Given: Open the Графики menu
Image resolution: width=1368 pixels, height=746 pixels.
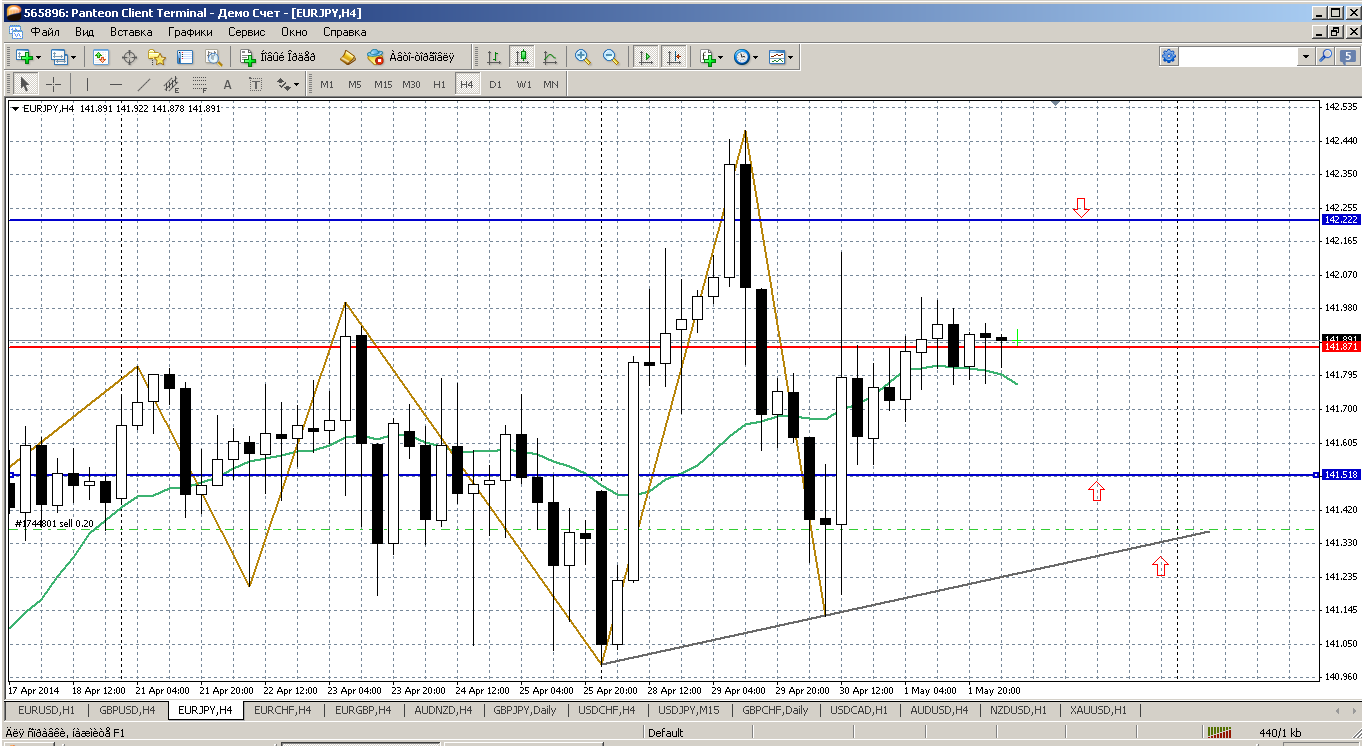Looking at the screenshot, I should coord(190,32).
